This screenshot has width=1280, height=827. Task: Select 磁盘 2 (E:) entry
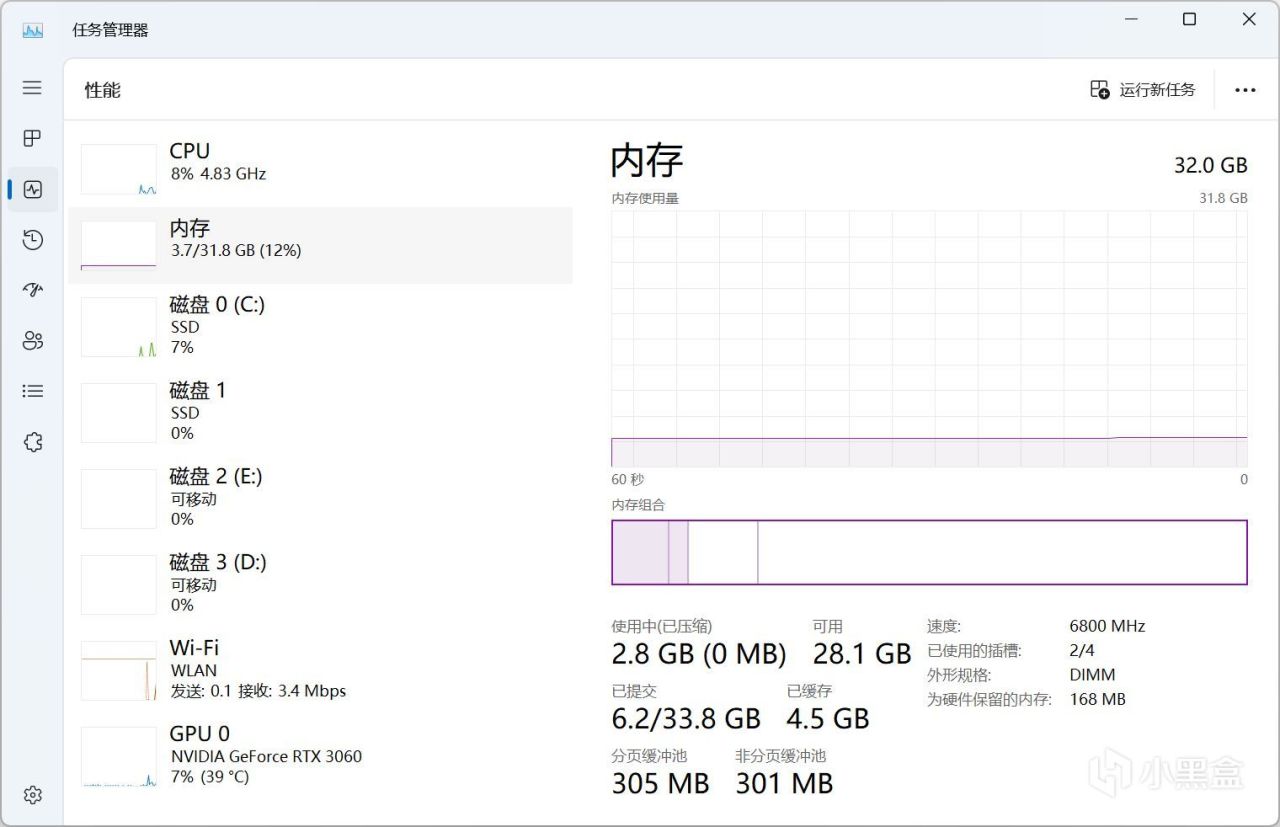320,498
